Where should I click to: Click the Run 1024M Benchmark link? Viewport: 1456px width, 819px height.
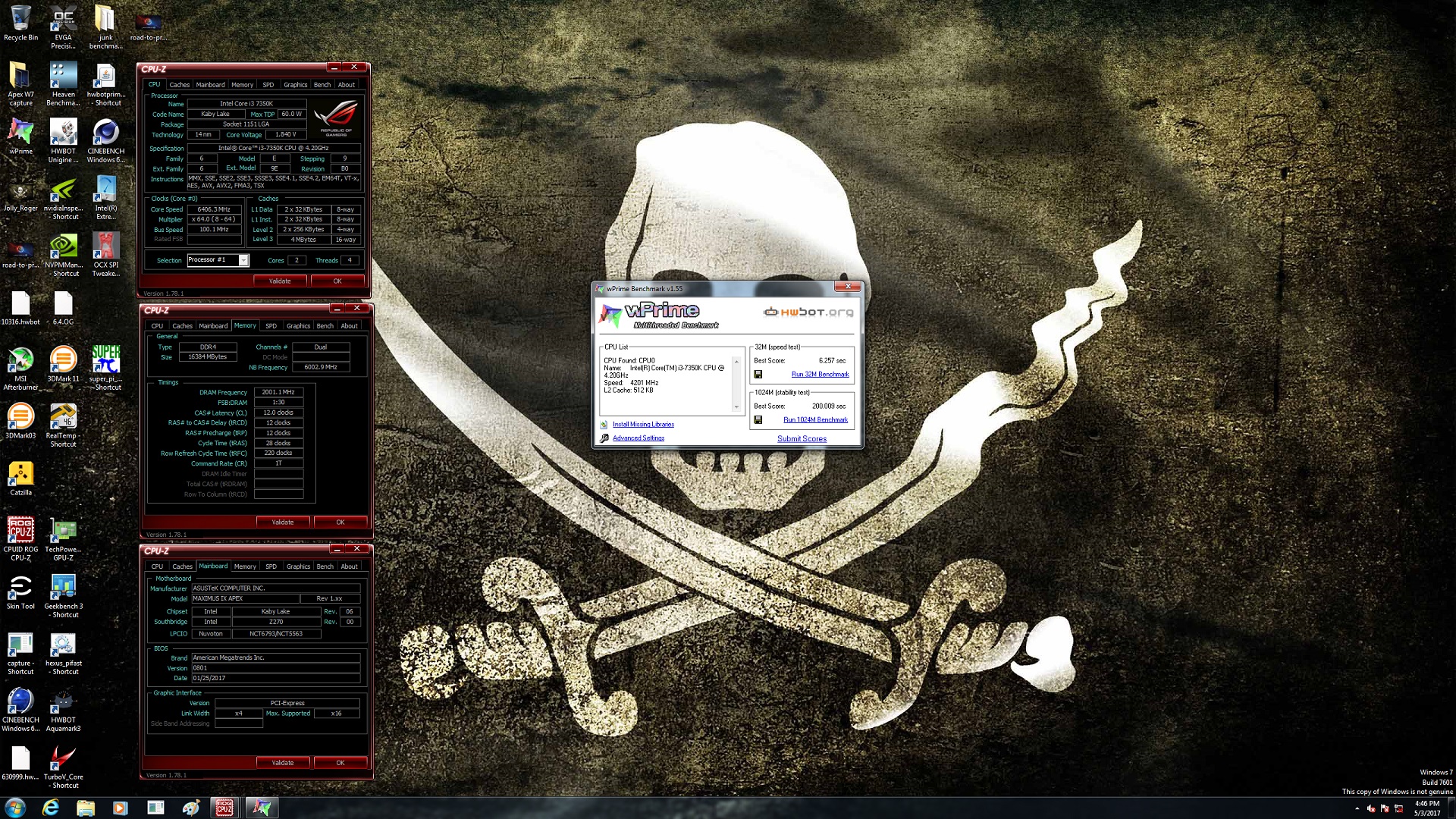[815, 420]
